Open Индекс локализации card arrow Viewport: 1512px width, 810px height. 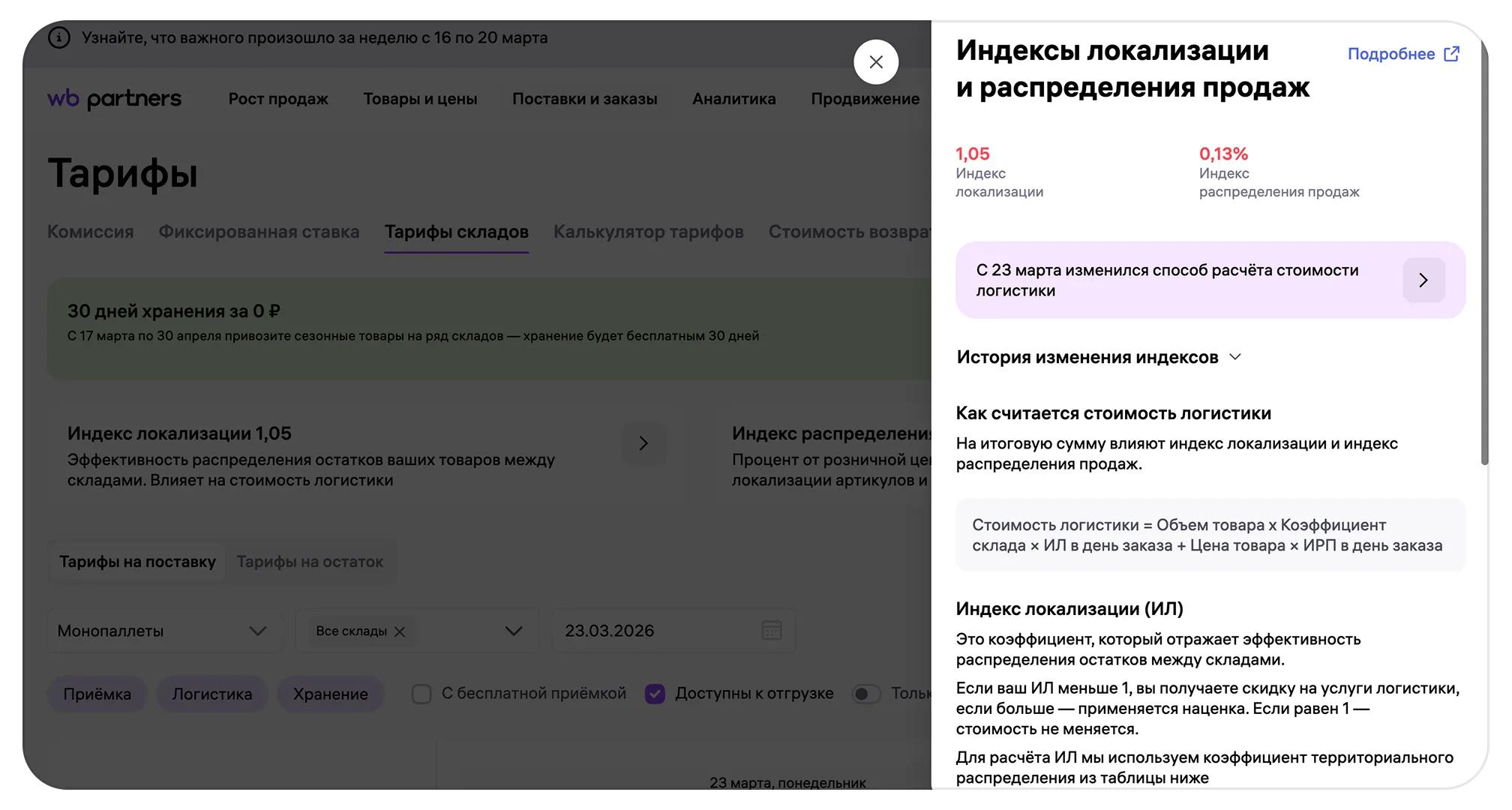tap(643, 444)
